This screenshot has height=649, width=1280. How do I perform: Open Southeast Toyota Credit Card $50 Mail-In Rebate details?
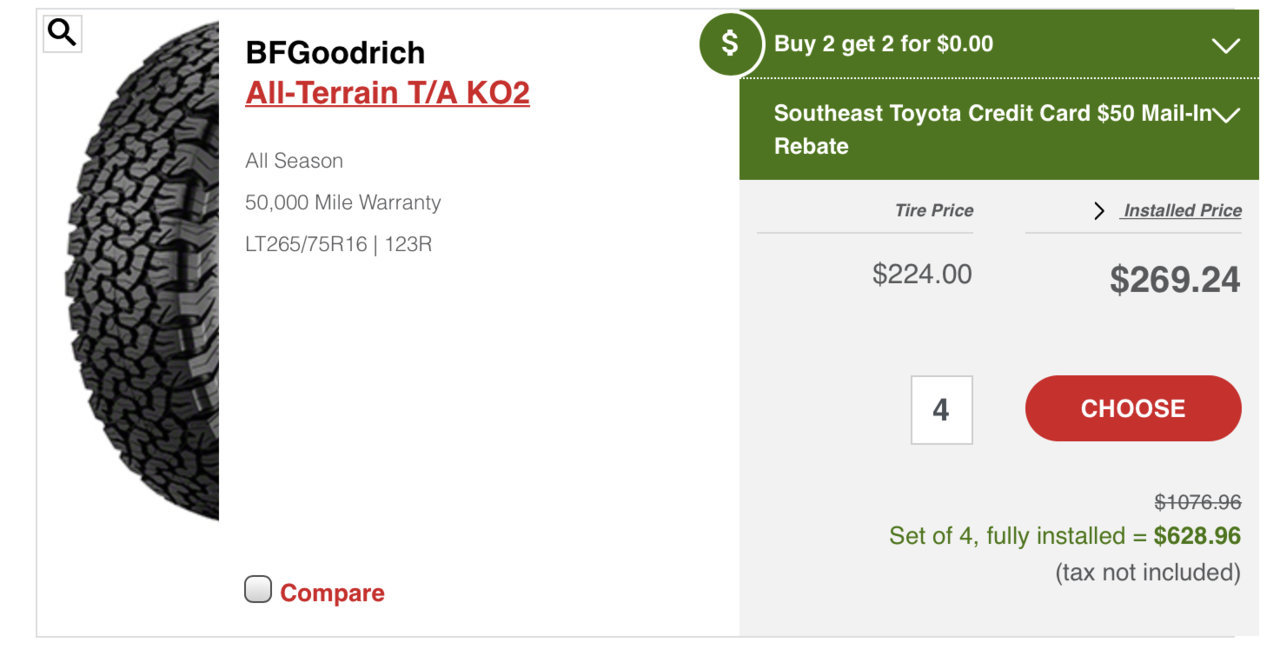(999, 130)
